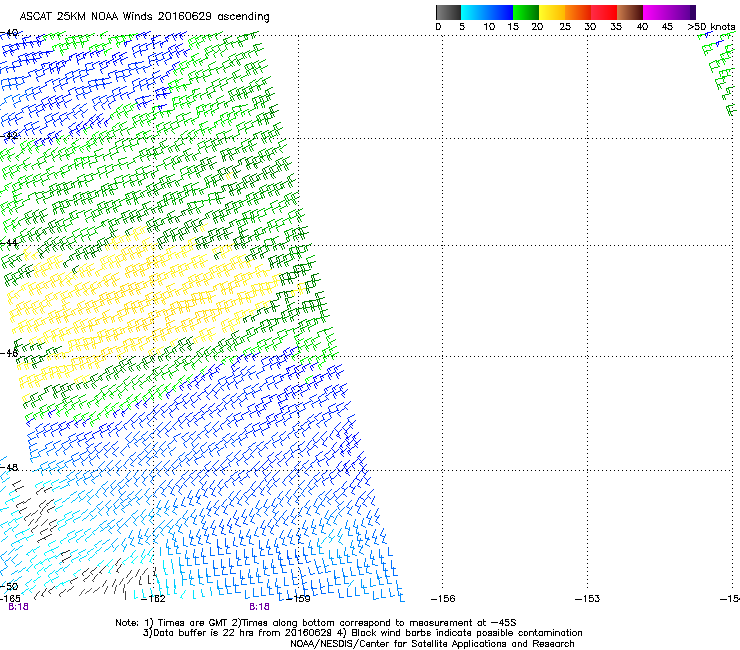Click the magenta-purple 40-50 knots legend segment

(669, 12)
